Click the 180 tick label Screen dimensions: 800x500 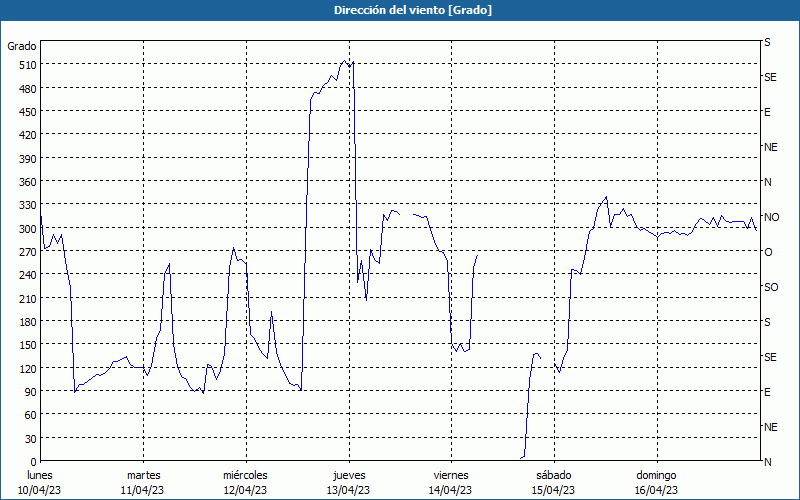click(28, 321)
